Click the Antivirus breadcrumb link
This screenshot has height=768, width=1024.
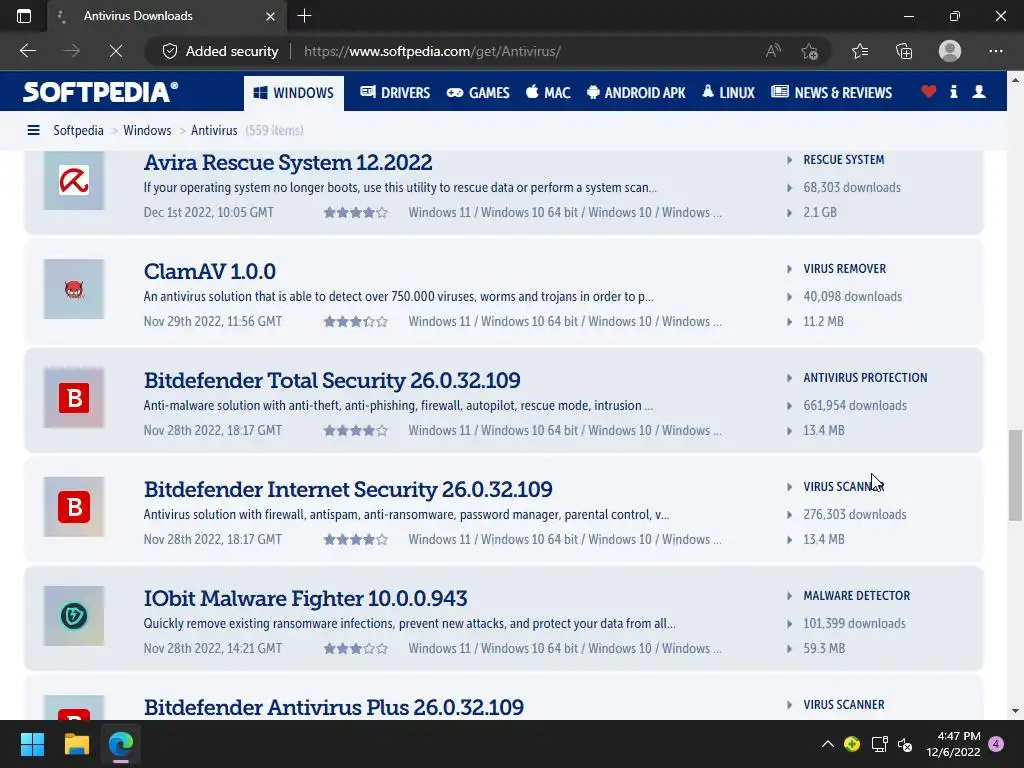(214, 131)
